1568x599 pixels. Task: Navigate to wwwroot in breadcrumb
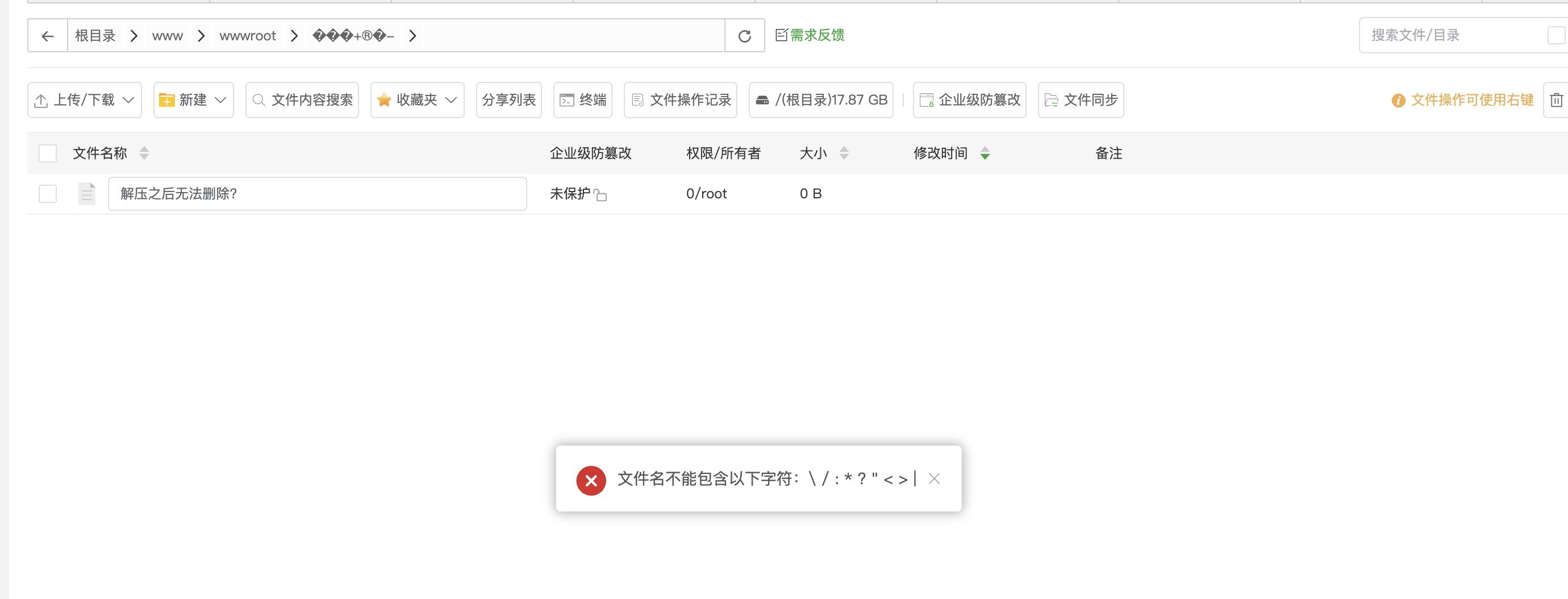click(248, 36)
